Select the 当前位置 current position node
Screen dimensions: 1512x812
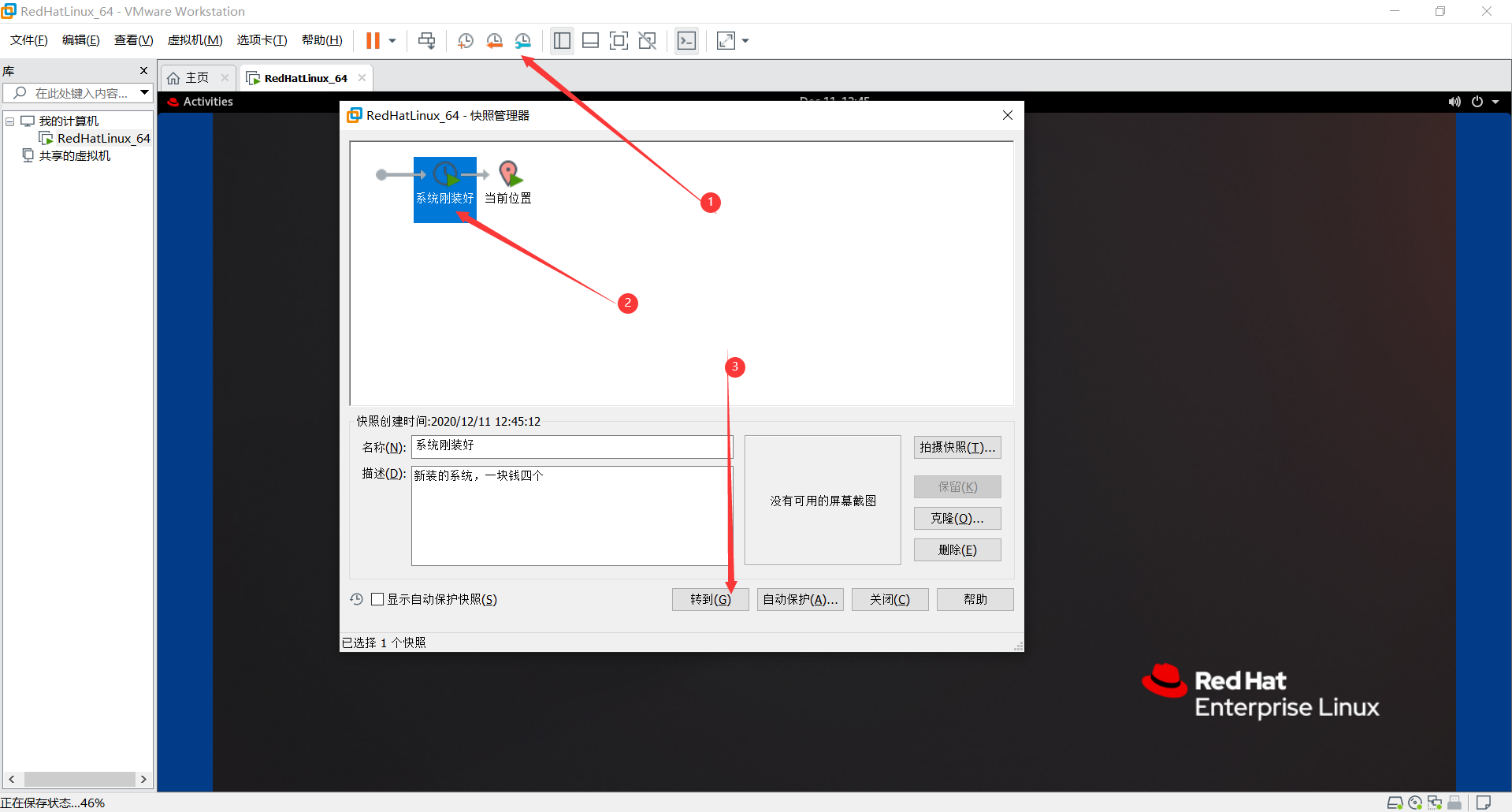(508, 184)
